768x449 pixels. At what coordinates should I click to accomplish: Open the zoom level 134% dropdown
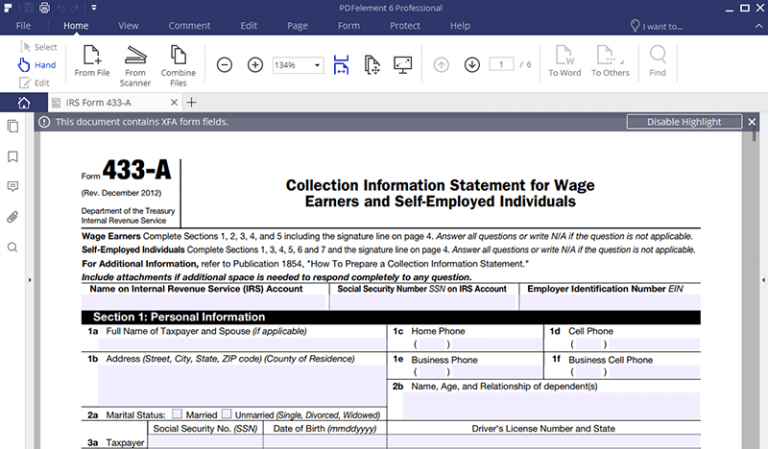[317, 65]
